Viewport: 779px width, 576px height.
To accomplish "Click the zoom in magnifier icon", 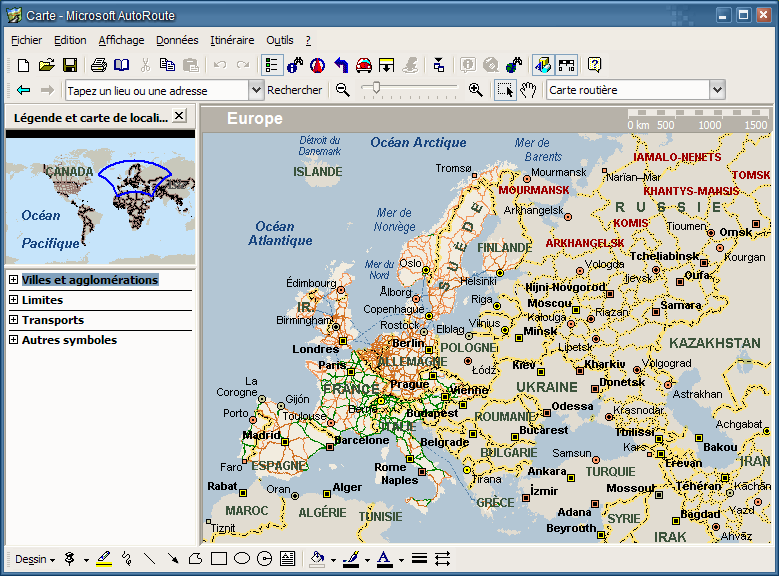I will pyautogui.click(x=475, y=90).
